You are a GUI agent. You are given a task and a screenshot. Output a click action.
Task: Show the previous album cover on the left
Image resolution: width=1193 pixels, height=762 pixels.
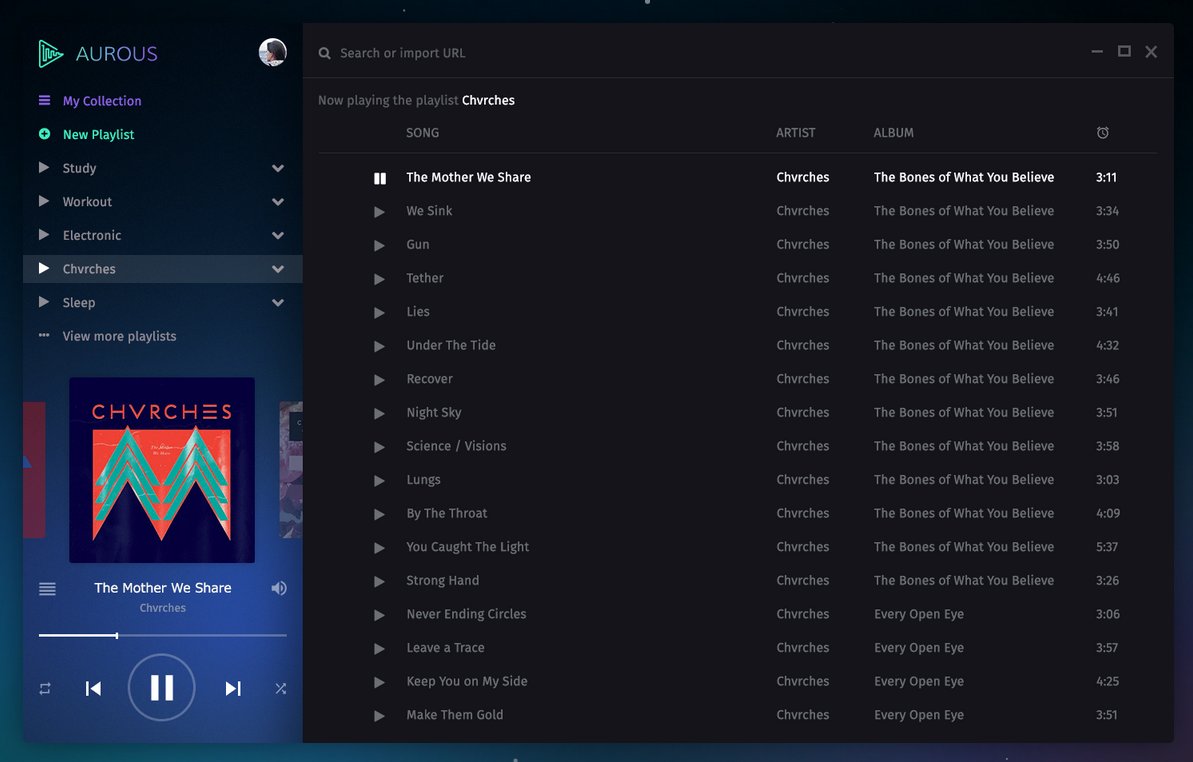[34, 470]
